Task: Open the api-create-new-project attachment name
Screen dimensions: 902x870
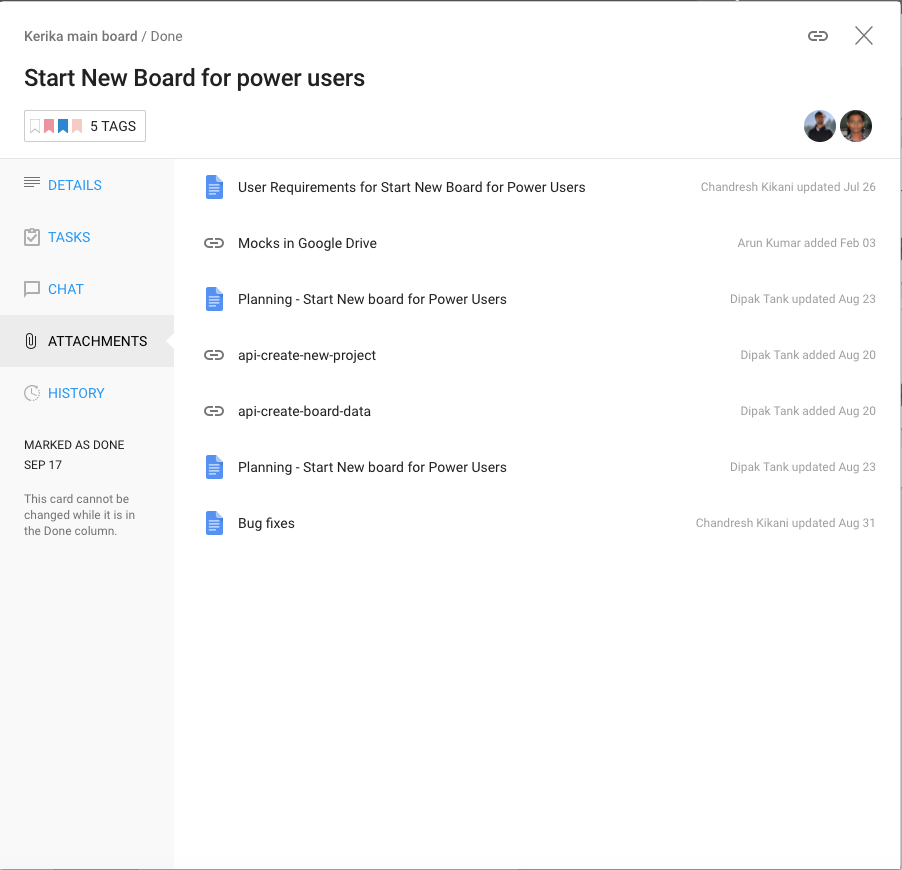Action: [307, 356]
